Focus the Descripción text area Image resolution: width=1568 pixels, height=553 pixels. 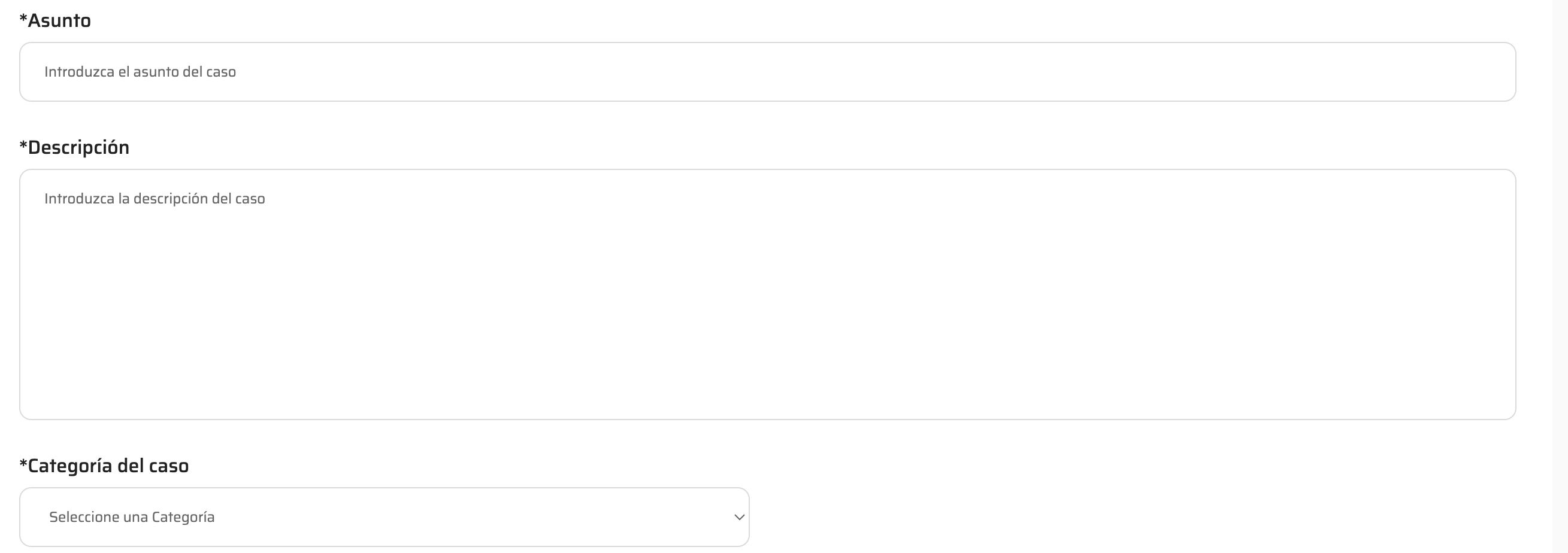point(767,294)
